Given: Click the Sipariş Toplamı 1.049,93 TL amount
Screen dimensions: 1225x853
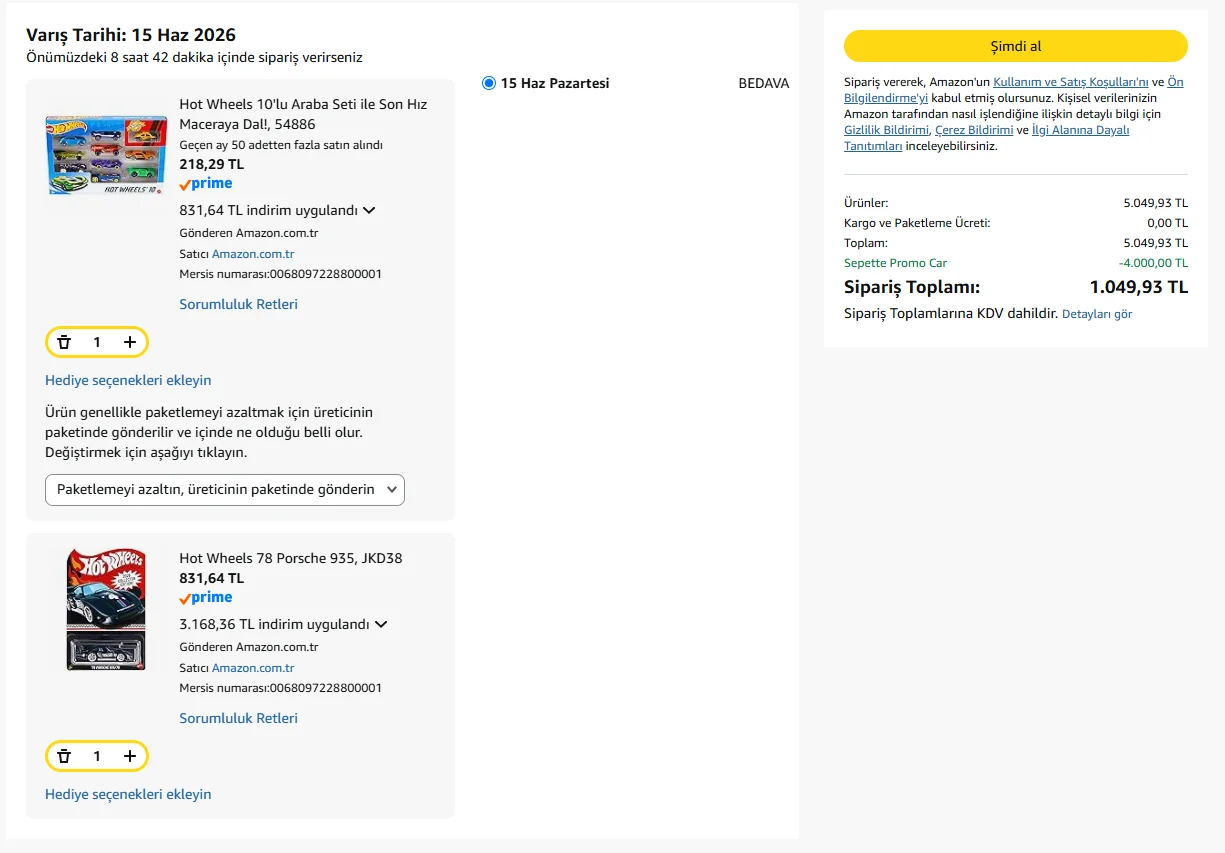Looking at the screenshot, I should point(1139,287).
